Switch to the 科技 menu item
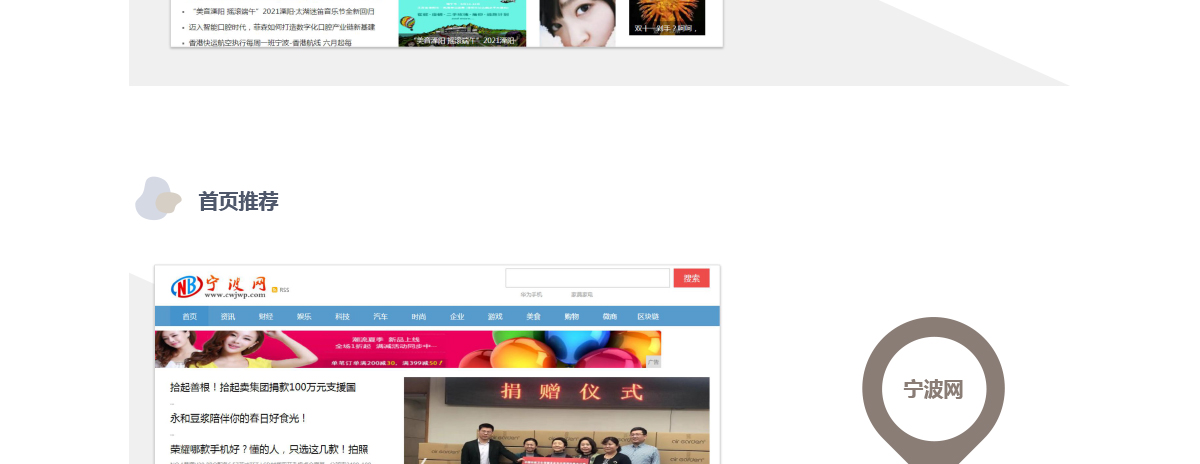The height and width of the screenshot is (464, 1200). click(342, 316)
